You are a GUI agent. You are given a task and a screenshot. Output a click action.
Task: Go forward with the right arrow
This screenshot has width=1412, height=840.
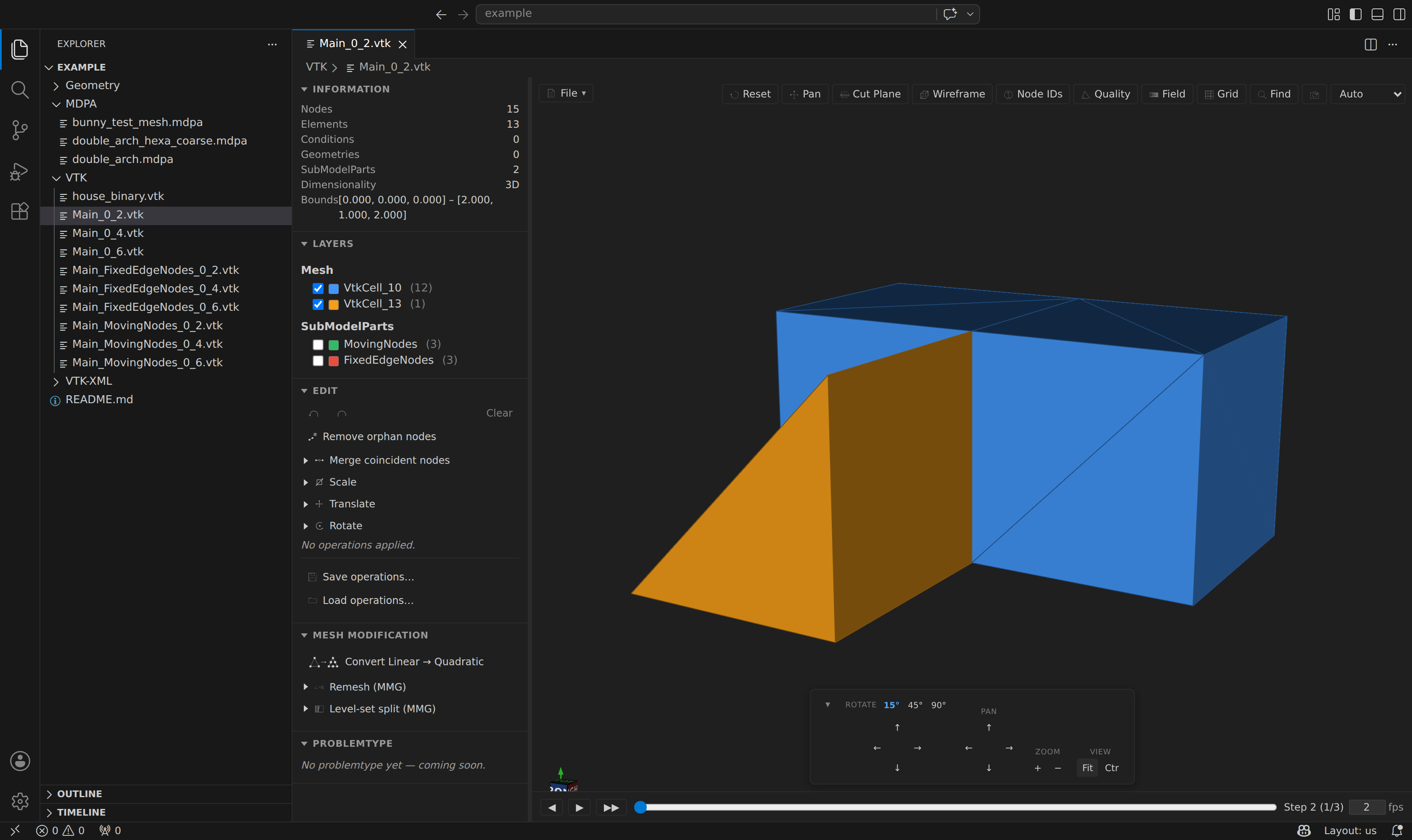(463, 14)
